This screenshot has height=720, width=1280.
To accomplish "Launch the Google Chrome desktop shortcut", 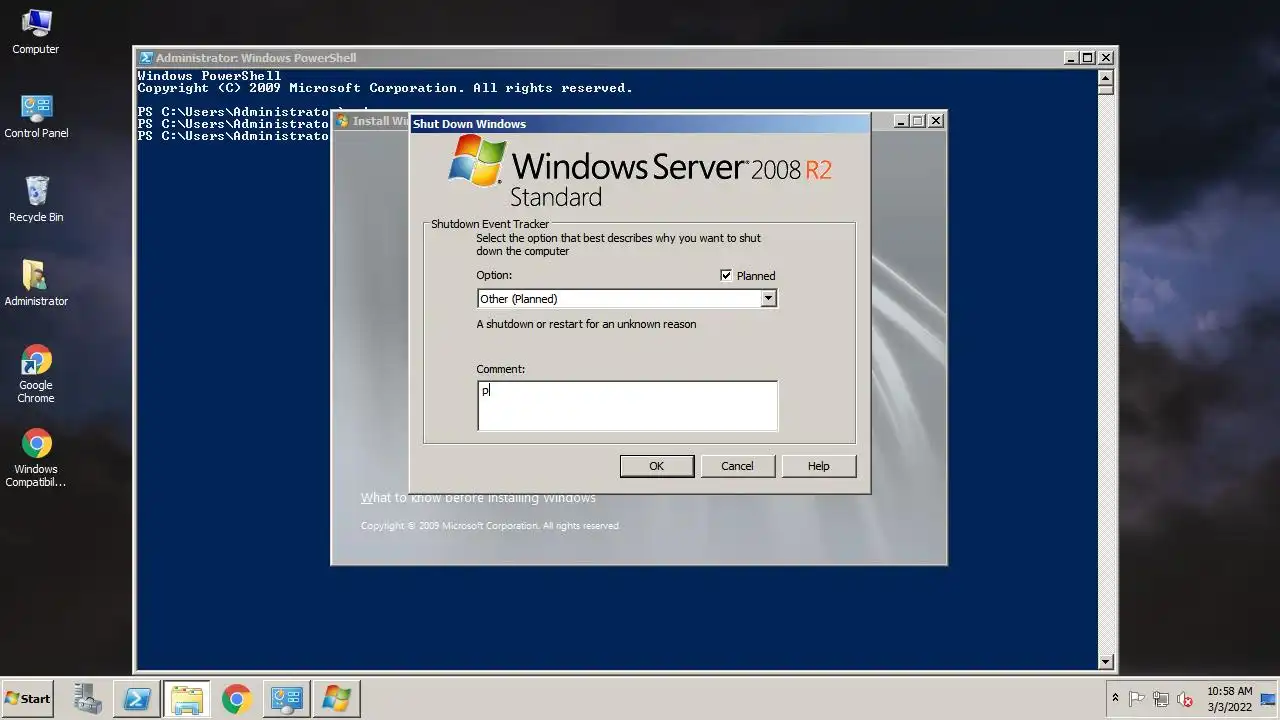I will coord(36,373).
